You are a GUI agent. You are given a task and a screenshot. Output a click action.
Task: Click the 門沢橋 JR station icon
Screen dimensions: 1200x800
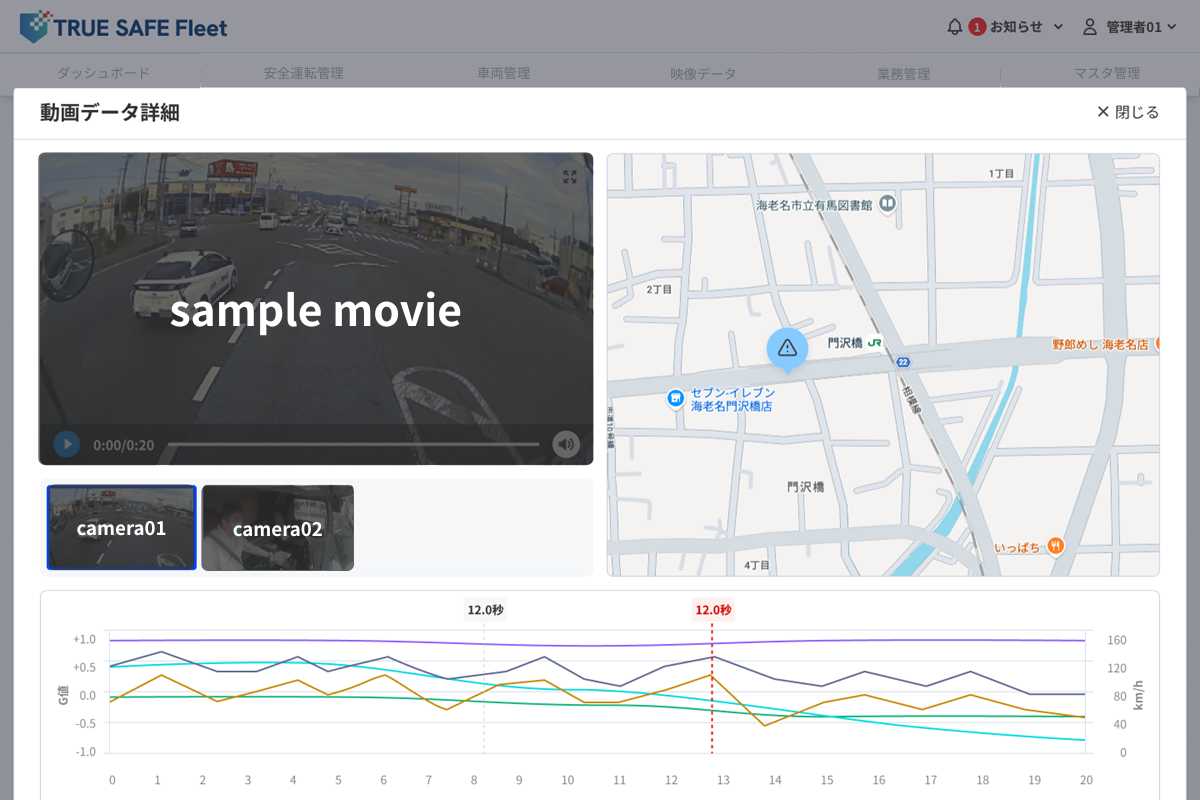[875, 342]
